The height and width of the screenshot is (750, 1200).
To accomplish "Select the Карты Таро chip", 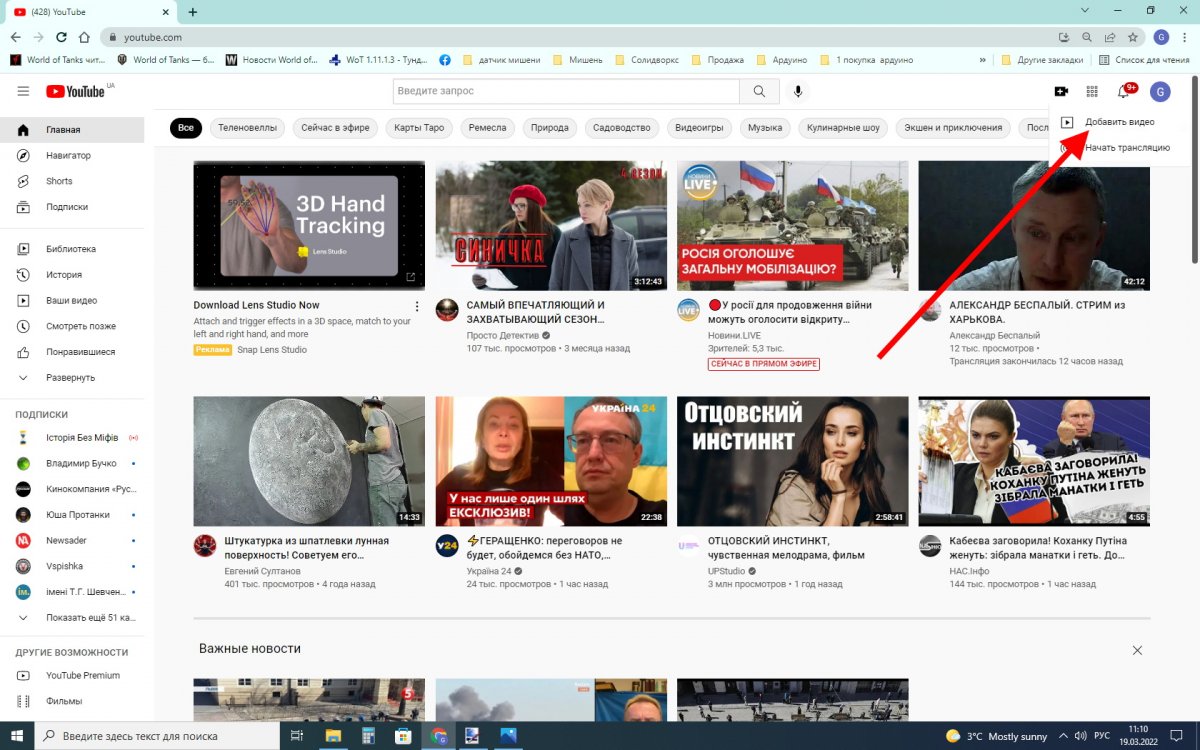I will (419, 128).
